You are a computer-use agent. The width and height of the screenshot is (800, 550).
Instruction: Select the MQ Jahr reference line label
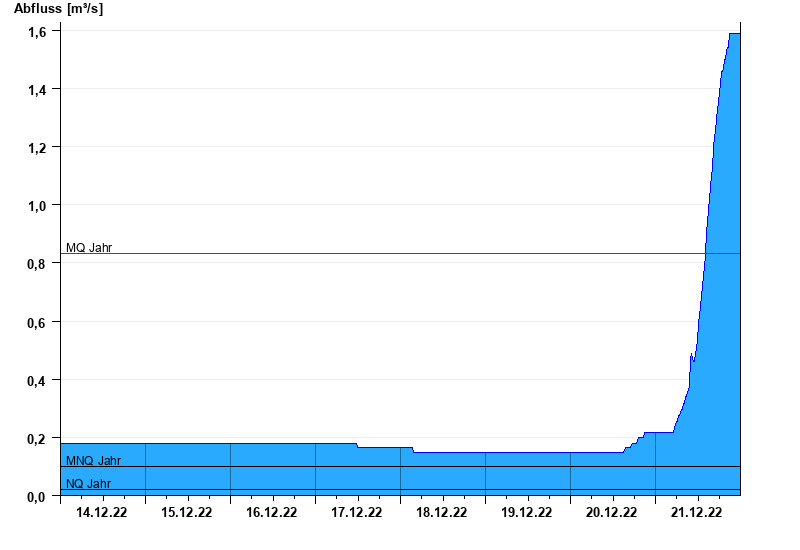[x=89, y=247]
